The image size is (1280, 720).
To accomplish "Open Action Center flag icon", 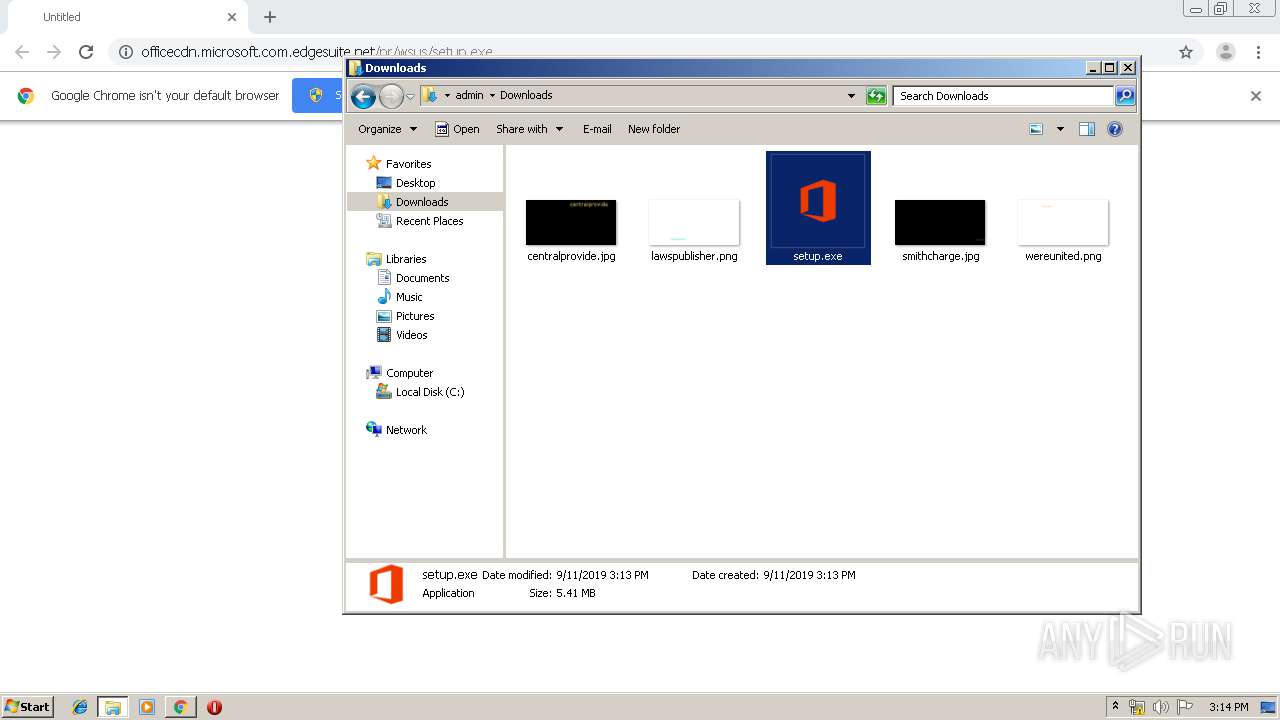I will 1185,707.
